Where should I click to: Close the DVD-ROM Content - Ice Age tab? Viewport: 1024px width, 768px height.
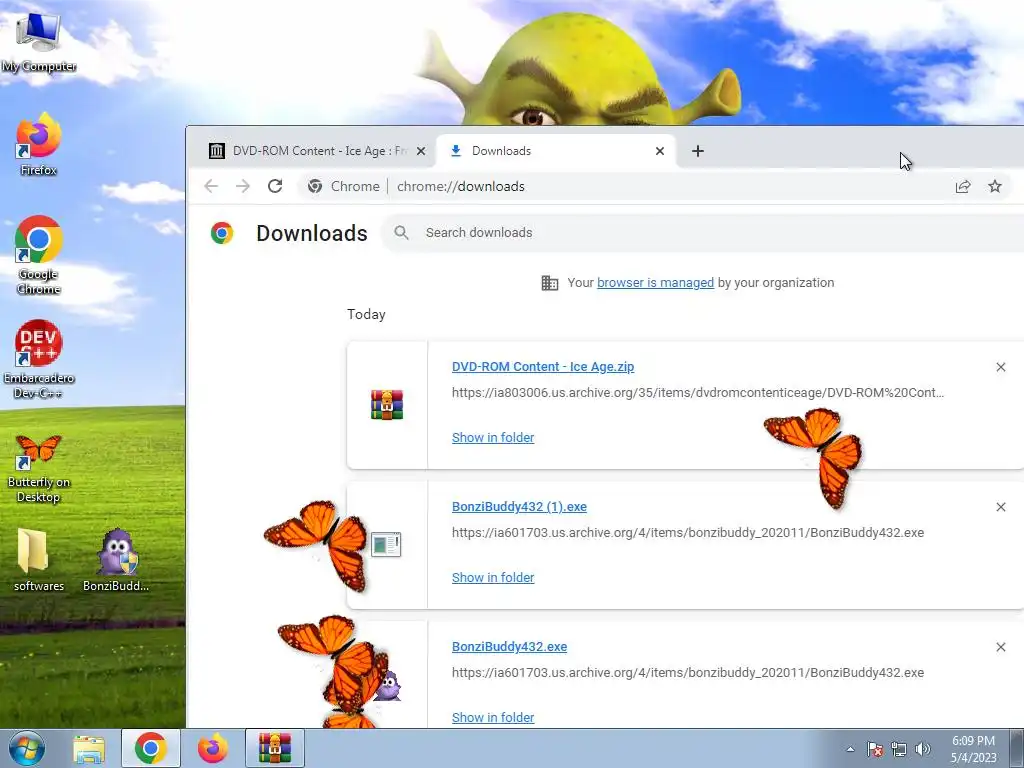(x=421, y=151)
